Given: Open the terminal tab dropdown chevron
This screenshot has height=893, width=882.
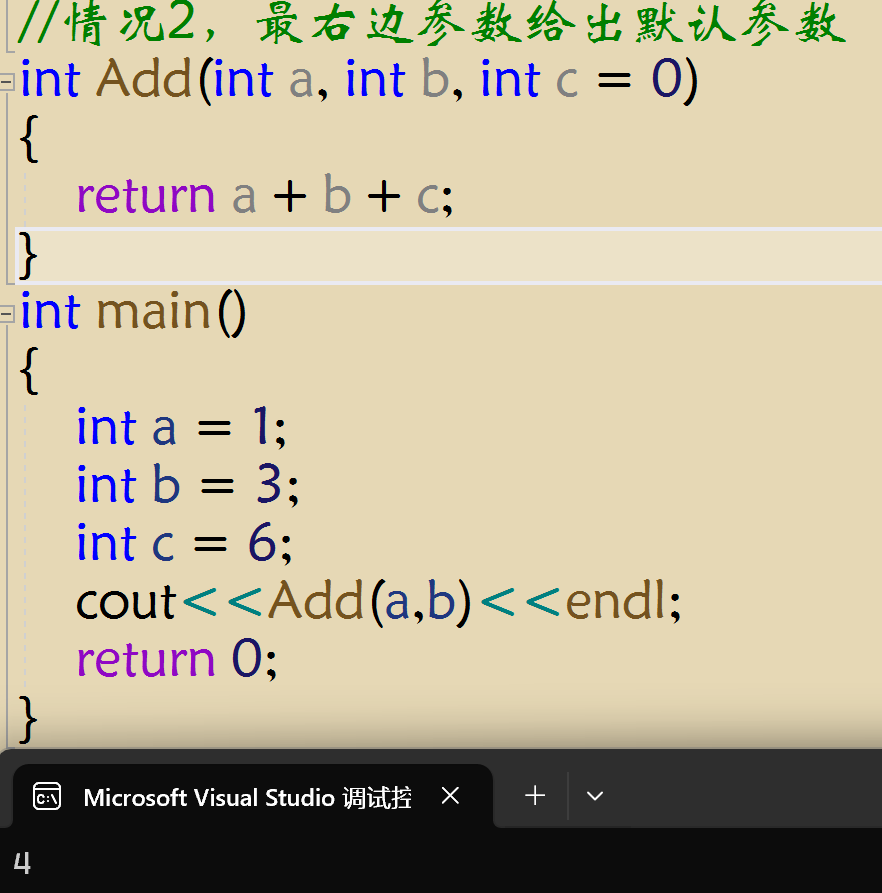Looking at the screenshot, I should pyautogui.click(x=595, y=795).
